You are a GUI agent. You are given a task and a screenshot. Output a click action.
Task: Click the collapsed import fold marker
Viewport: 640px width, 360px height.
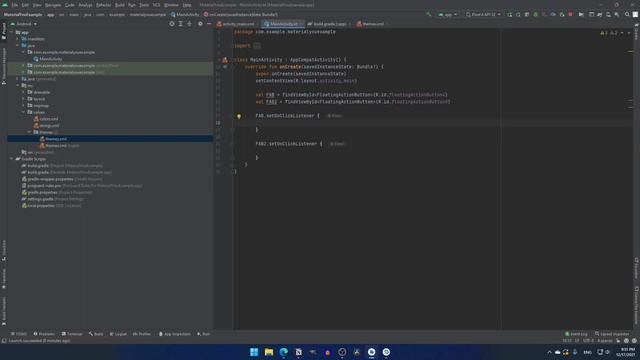tap(256, 46)
